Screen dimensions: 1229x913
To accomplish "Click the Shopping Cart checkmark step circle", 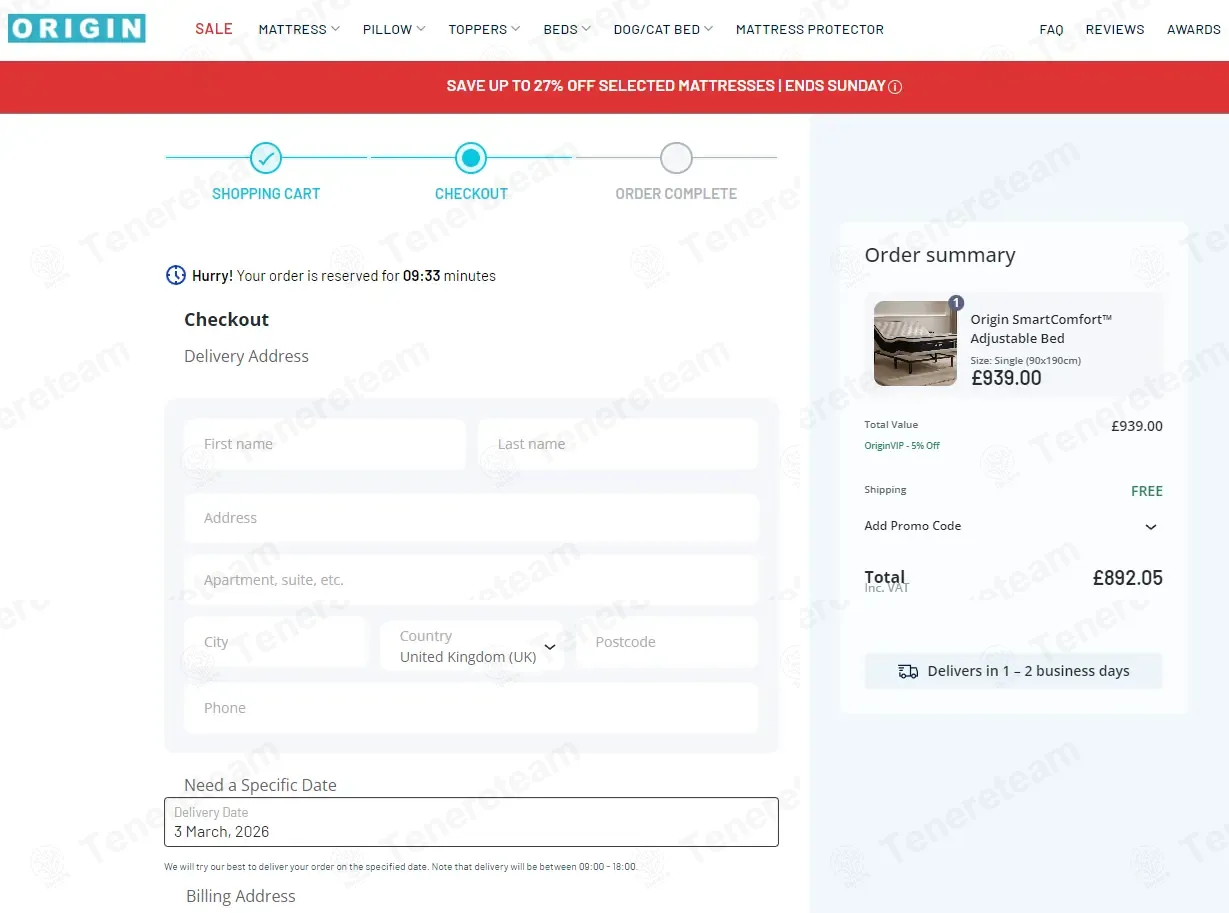I will point(266,158).
